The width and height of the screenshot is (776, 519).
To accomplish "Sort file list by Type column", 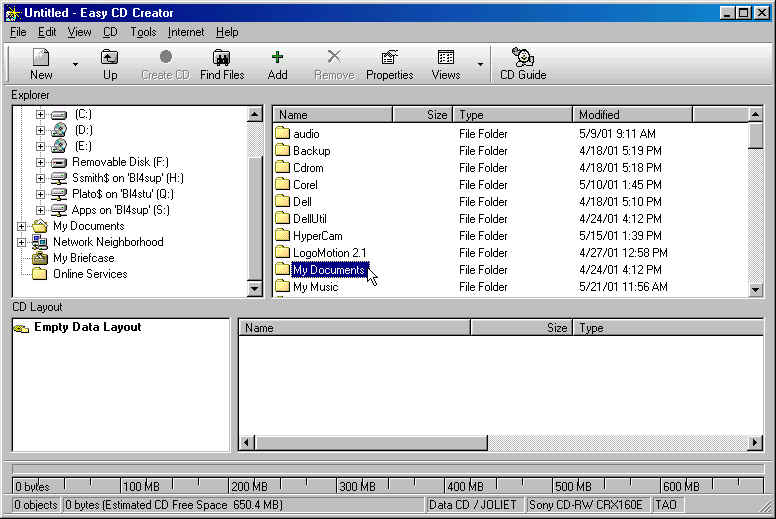I will pyautogui.click(x=513, y=115).
